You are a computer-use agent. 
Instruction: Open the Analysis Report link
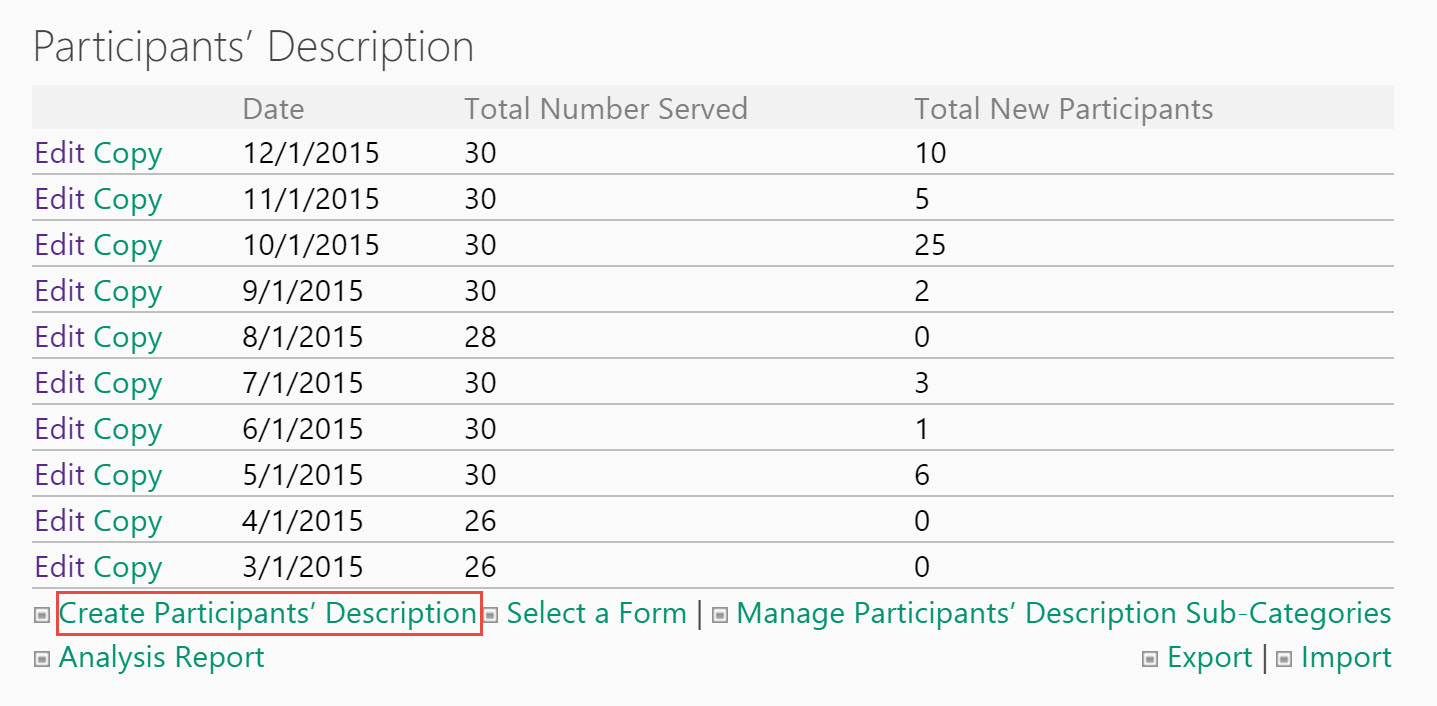pos(162,657)
